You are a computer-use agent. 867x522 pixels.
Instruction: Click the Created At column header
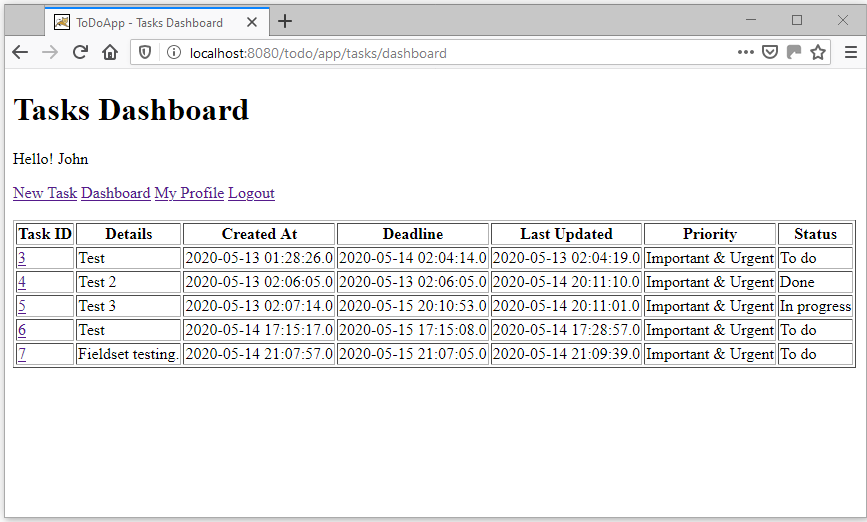pyautogui.click(x=259, y=234)
